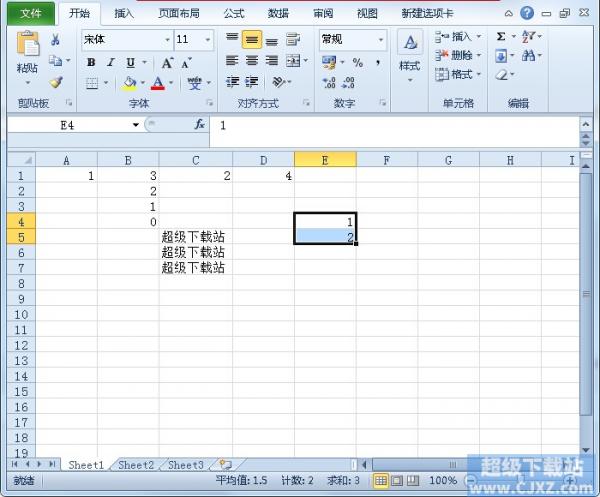
Task: Expand Name Box dropdown arrow
Action: coord(135,125)
